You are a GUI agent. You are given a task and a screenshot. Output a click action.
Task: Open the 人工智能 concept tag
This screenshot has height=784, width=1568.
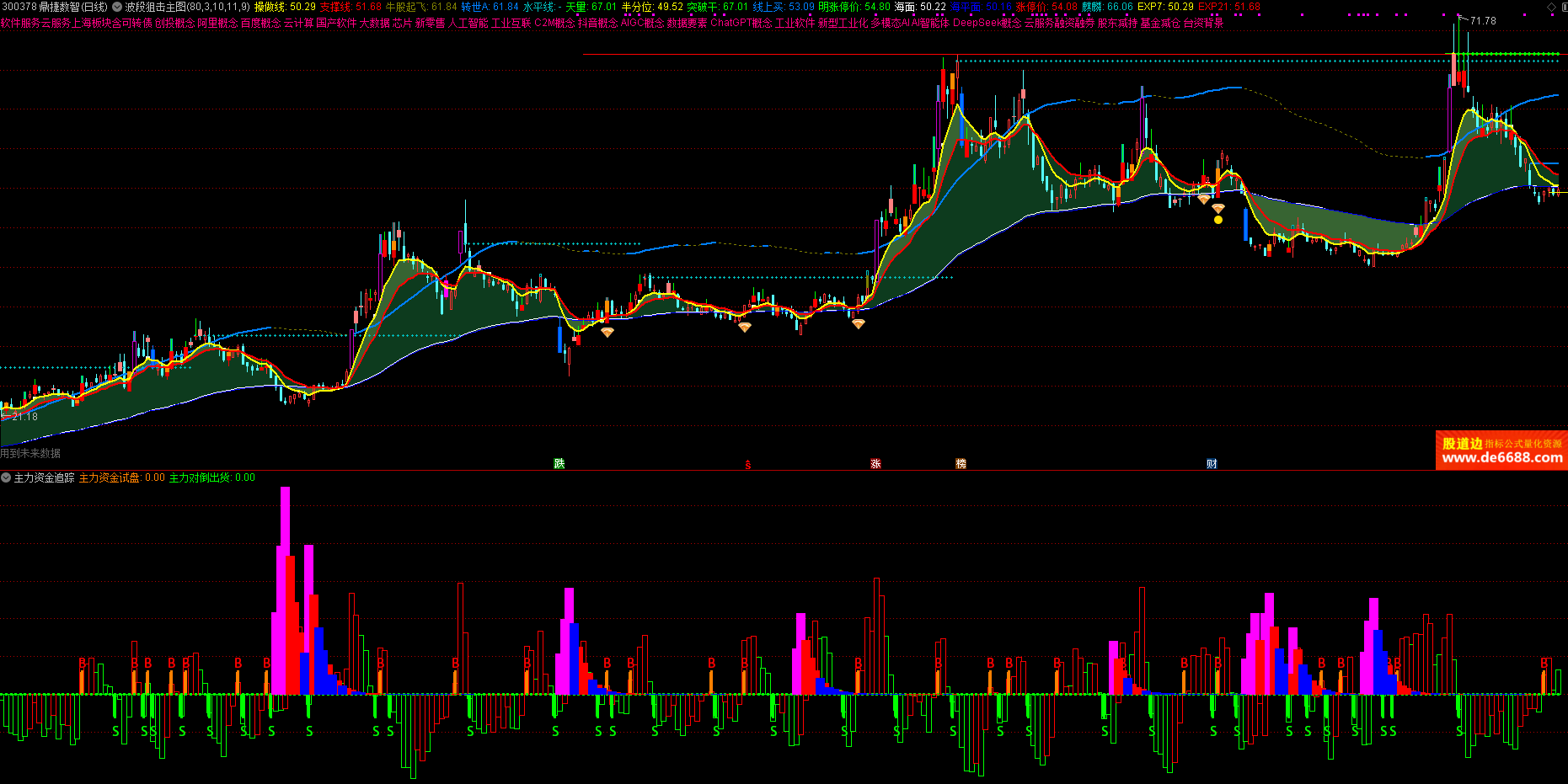tap(468, 23)
